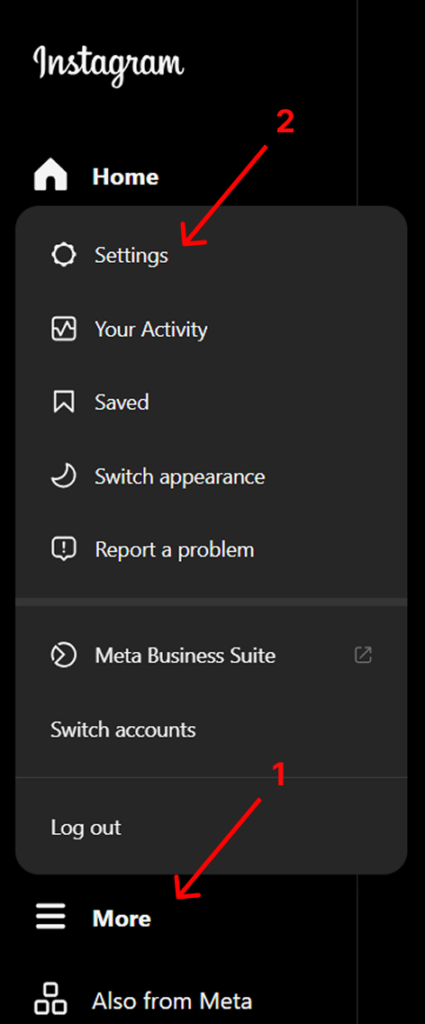425x1024 pixels.
Task: Click the Your Activity chart icon
Action: [63, 328]
